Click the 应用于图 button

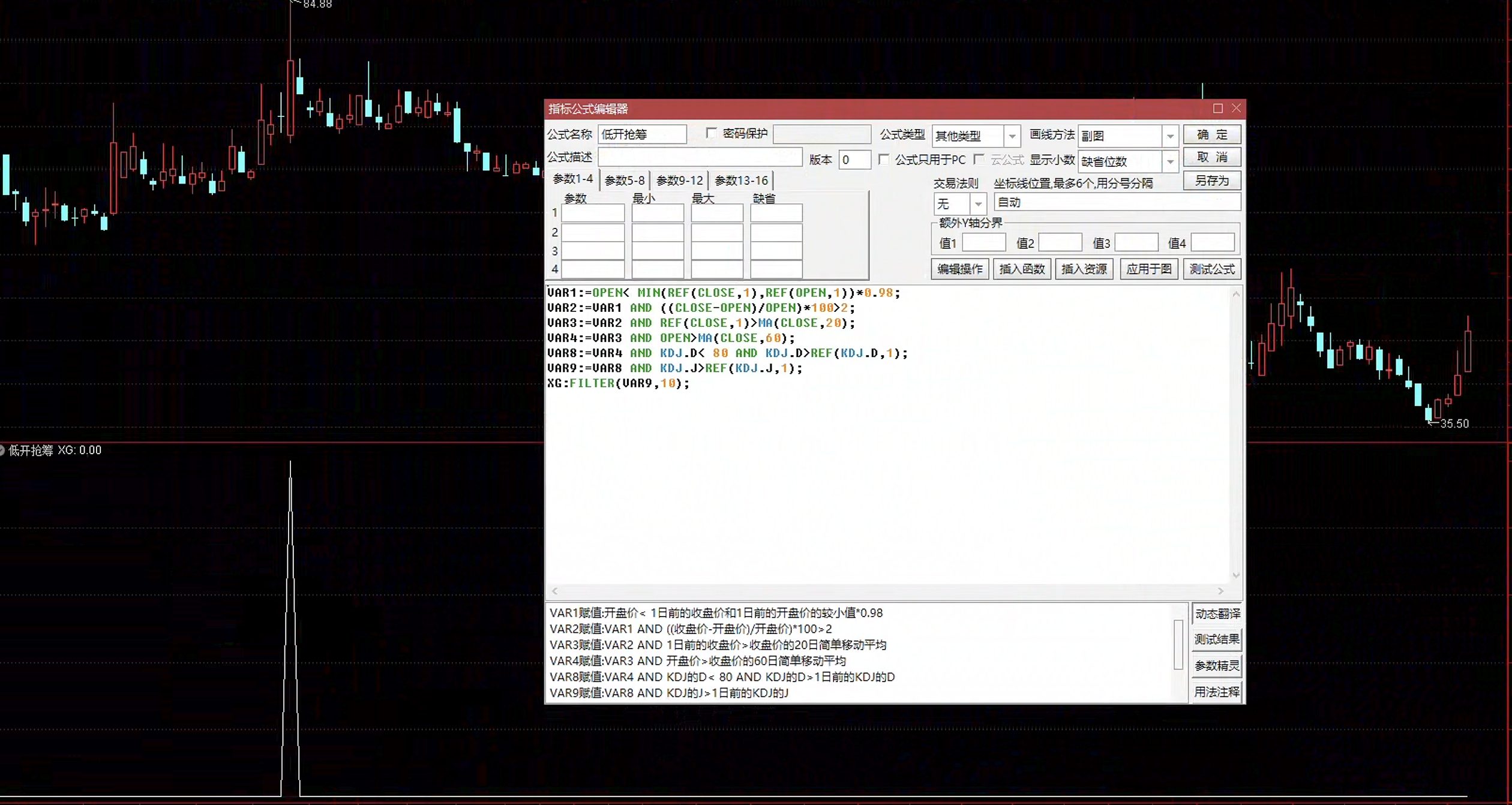(1148, 269)
